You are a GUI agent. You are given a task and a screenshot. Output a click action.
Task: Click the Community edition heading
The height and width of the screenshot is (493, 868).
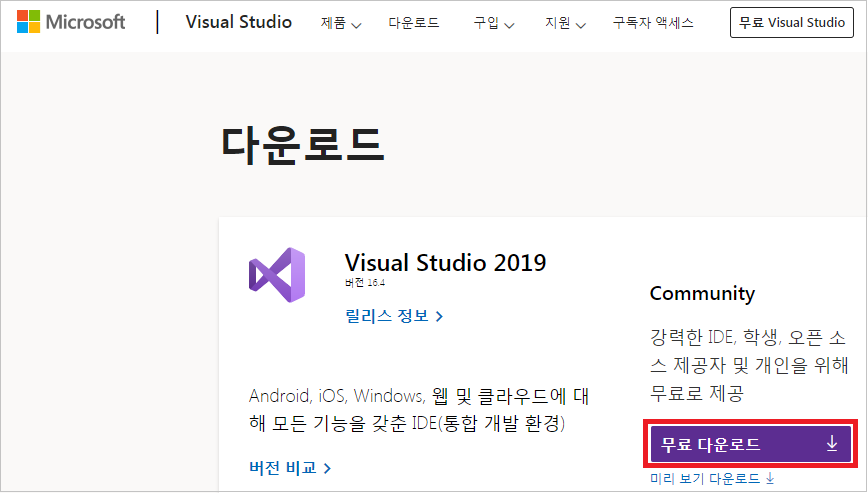pos(702,293)
